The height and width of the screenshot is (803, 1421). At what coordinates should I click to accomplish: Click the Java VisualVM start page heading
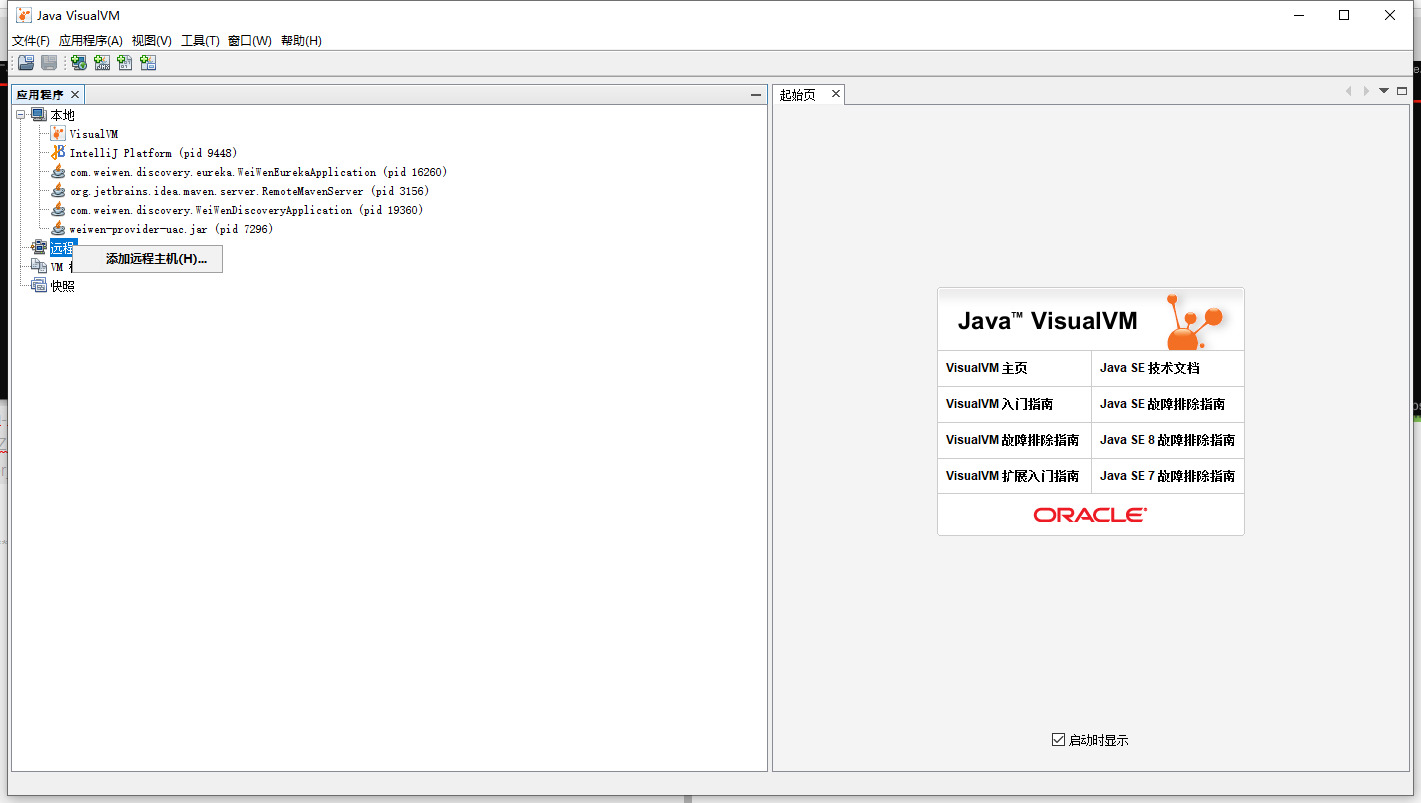[x=1047, y=321]
